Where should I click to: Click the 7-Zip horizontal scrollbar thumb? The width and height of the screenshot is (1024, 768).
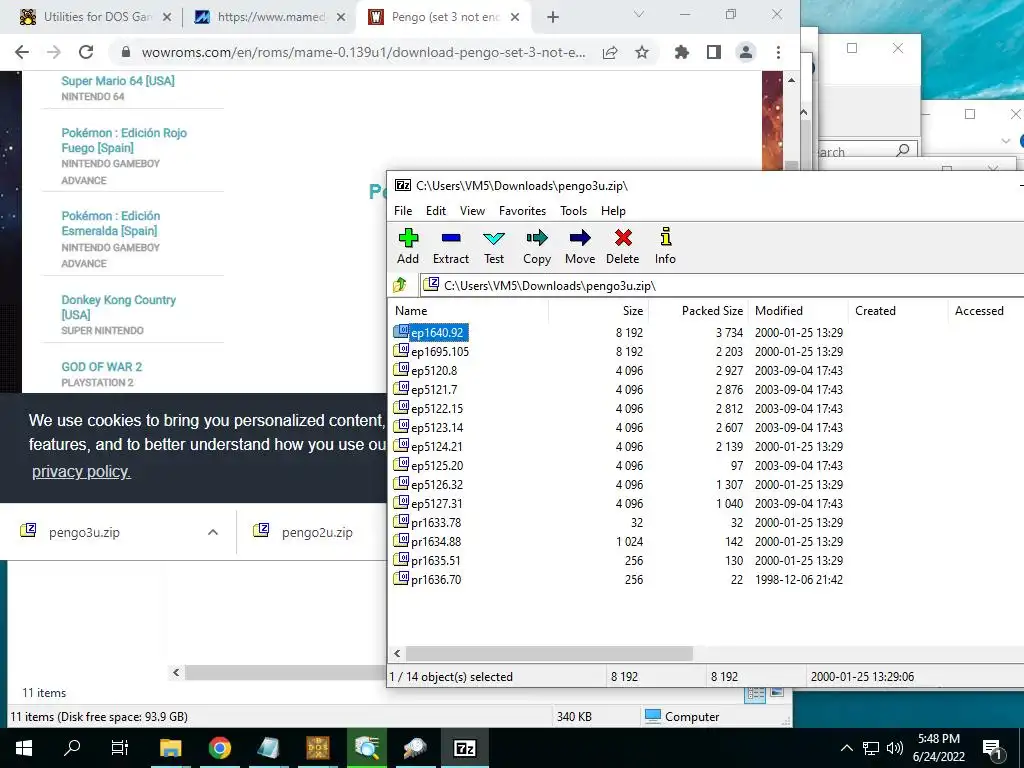point(549,653)
